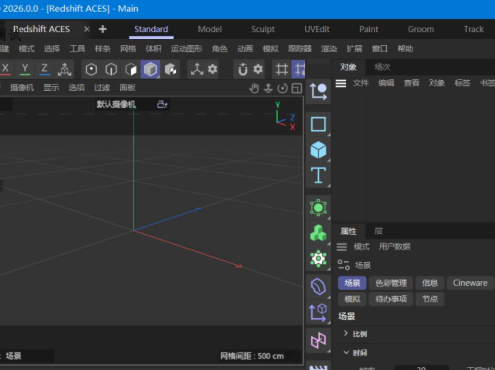
Task: Toggle the Snap magnet icon
Action: (x=243, y=69)
